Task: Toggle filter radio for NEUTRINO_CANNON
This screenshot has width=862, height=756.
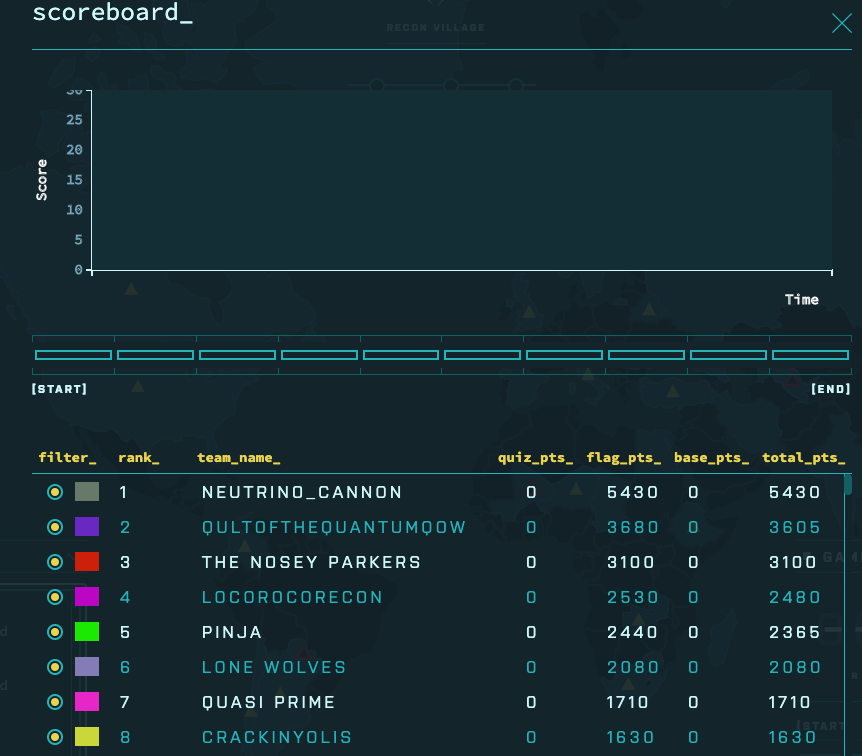Action: click(55, 492)
